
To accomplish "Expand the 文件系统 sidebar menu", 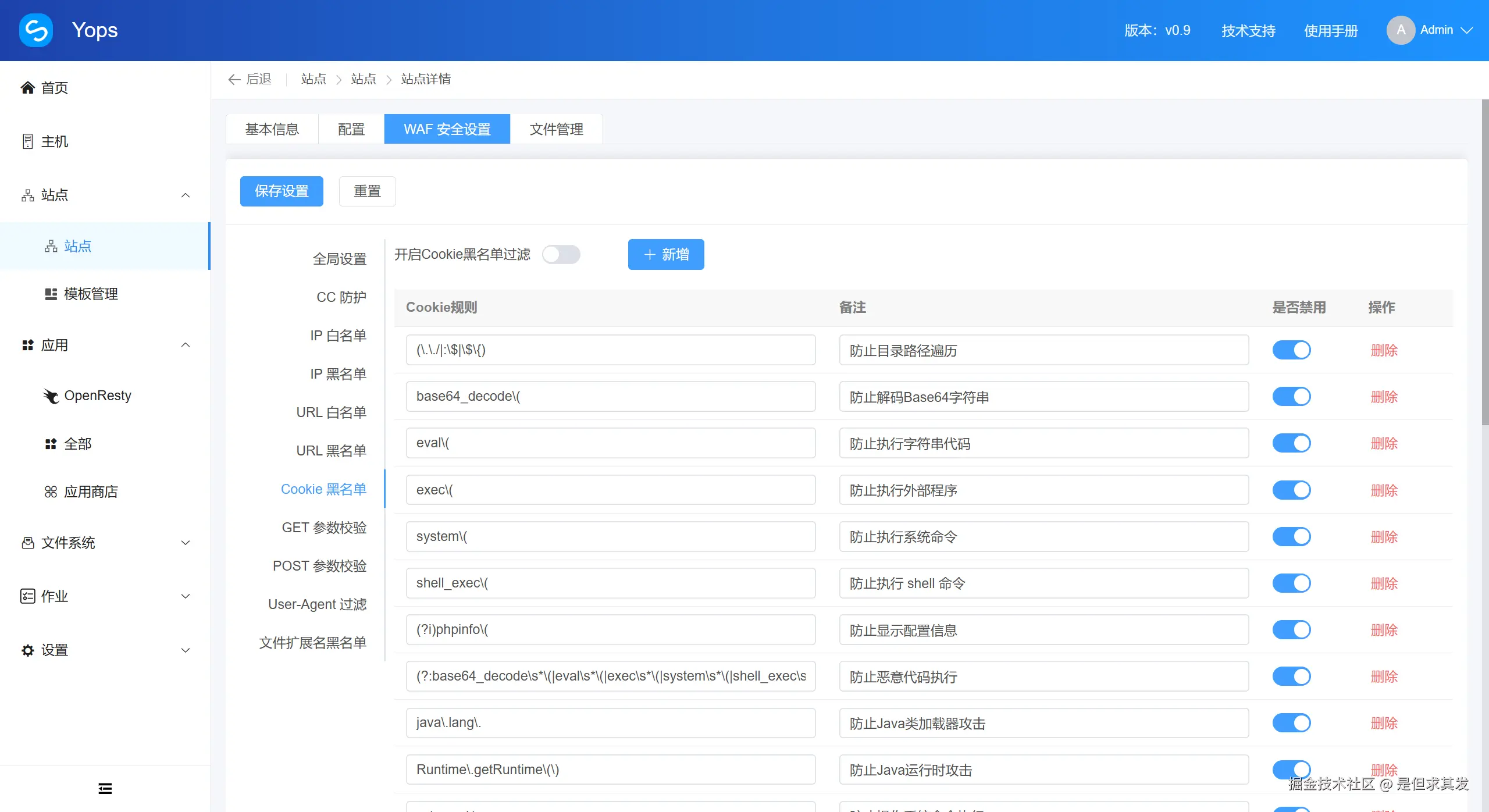I will (x=186, y=543).
